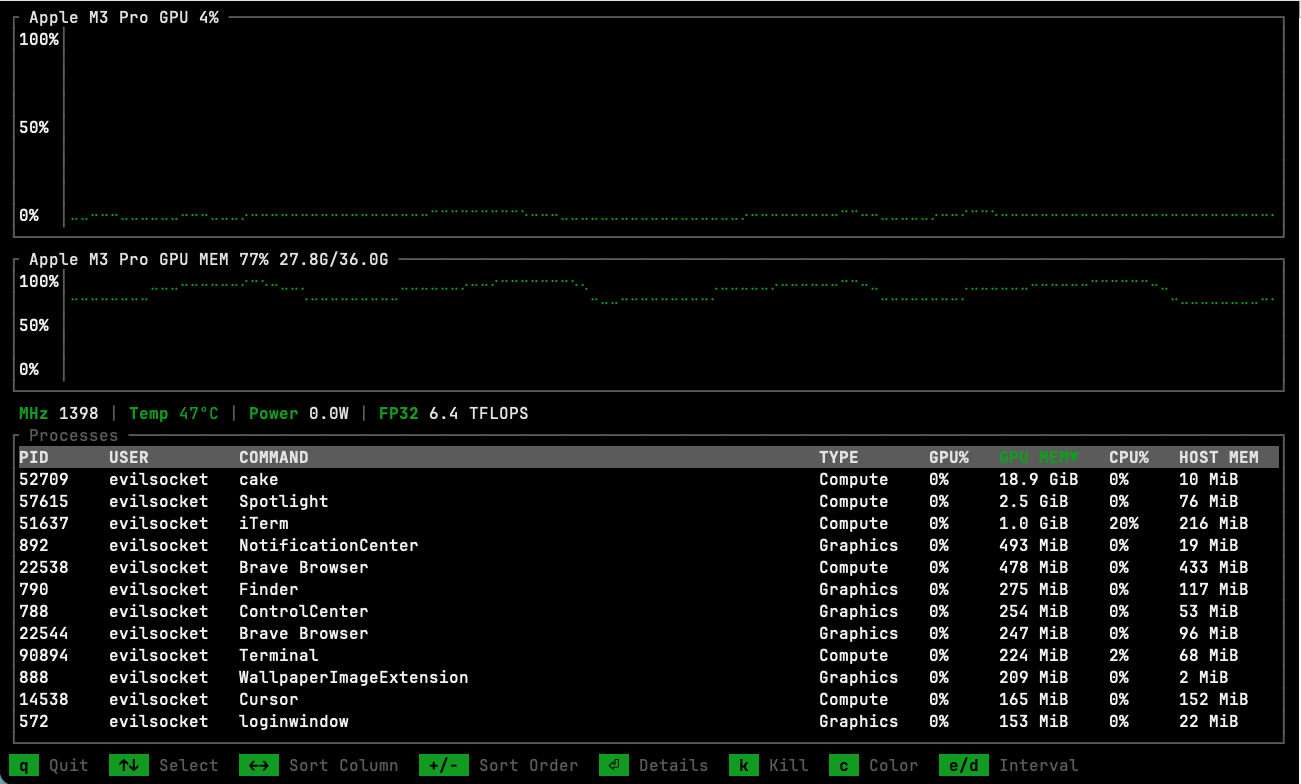Image resolution: width=1301 pixels, height=784 pixels.
Task: Select the ControlCenter process row
Action: coord(649,611)
